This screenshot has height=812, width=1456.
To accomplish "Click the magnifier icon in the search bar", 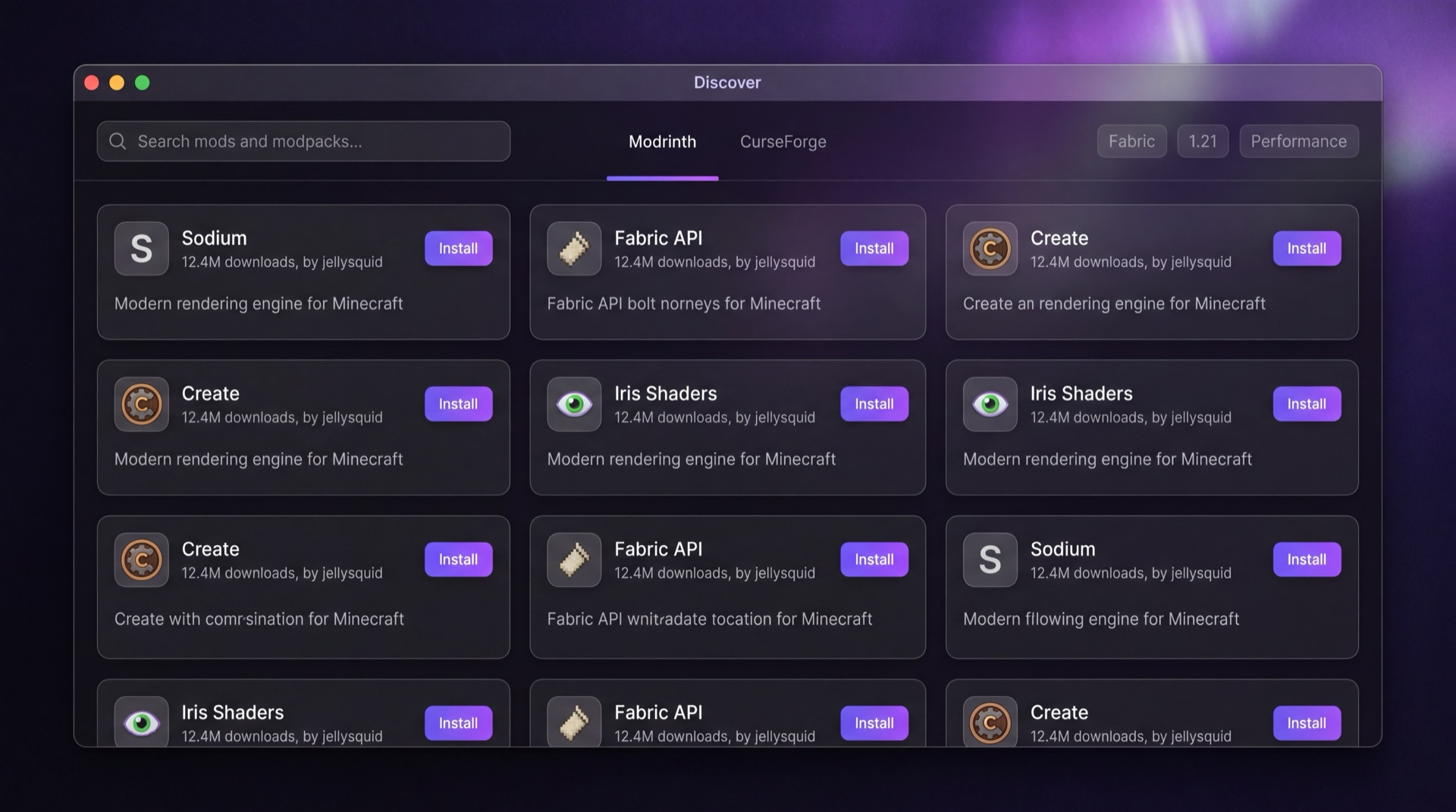I will click(118, 141).
